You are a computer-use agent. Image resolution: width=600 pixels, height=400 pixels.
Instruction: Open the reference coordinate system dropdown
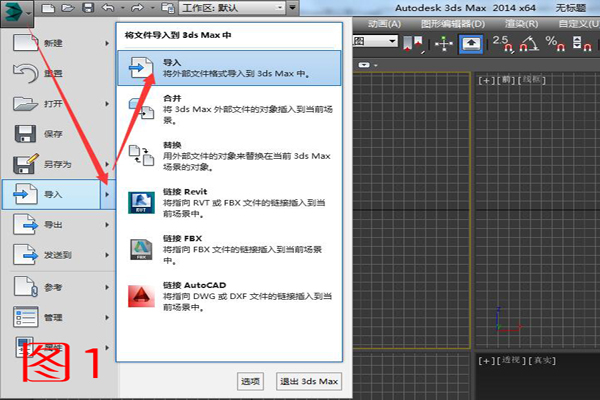tap(375, 41)
